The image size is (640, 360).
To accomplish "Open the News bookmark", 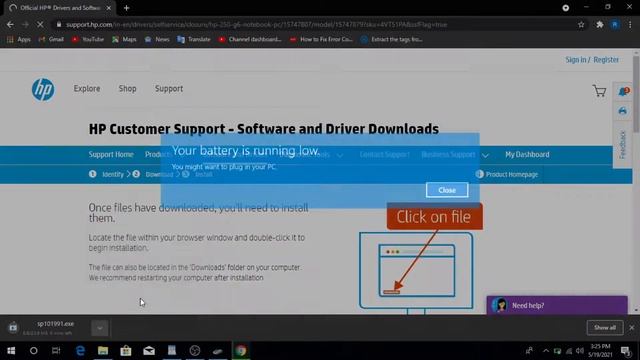I will 157,39.
